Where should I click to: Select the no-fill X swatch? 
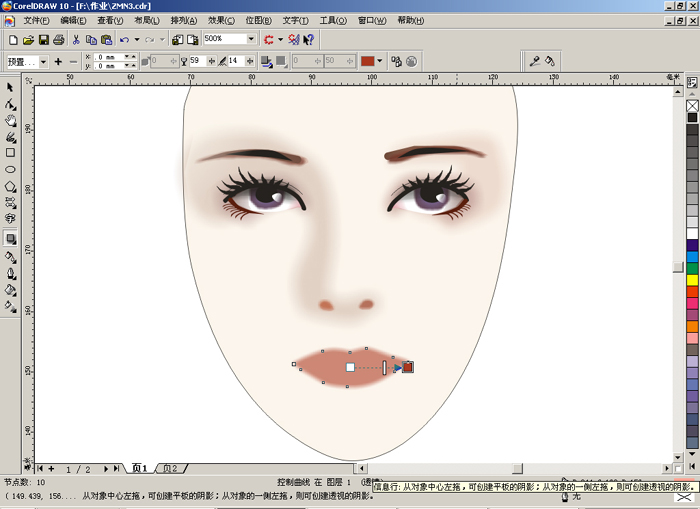click(692, 106)
